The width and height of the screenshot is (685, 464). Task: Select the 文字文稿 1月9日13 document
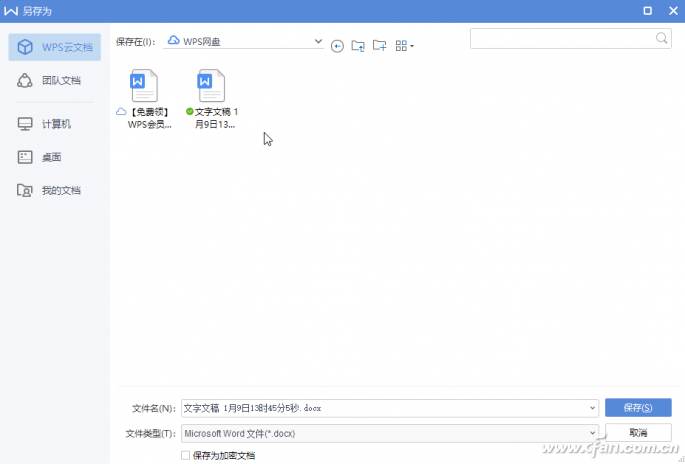[212, 99]
